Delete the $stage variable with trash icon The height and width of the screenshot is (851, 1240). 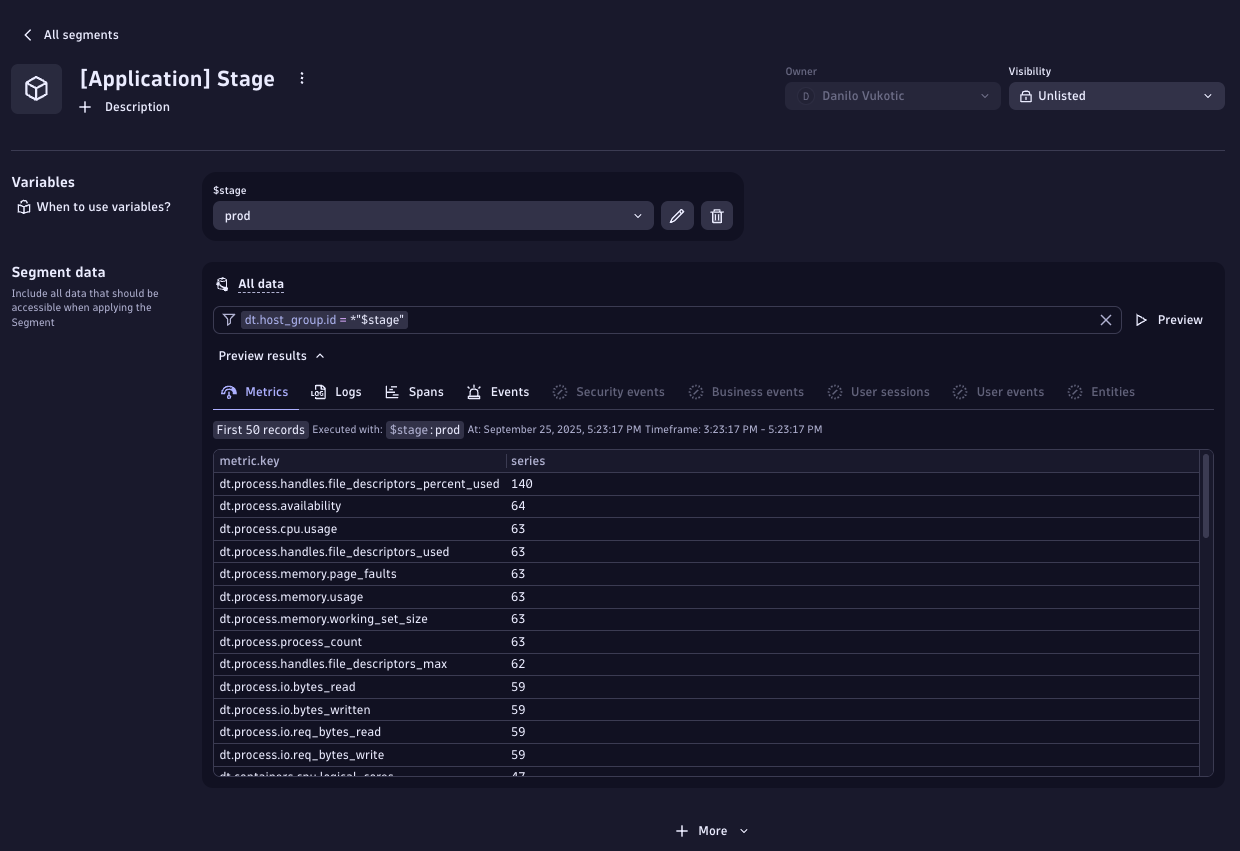click(717, 216)
